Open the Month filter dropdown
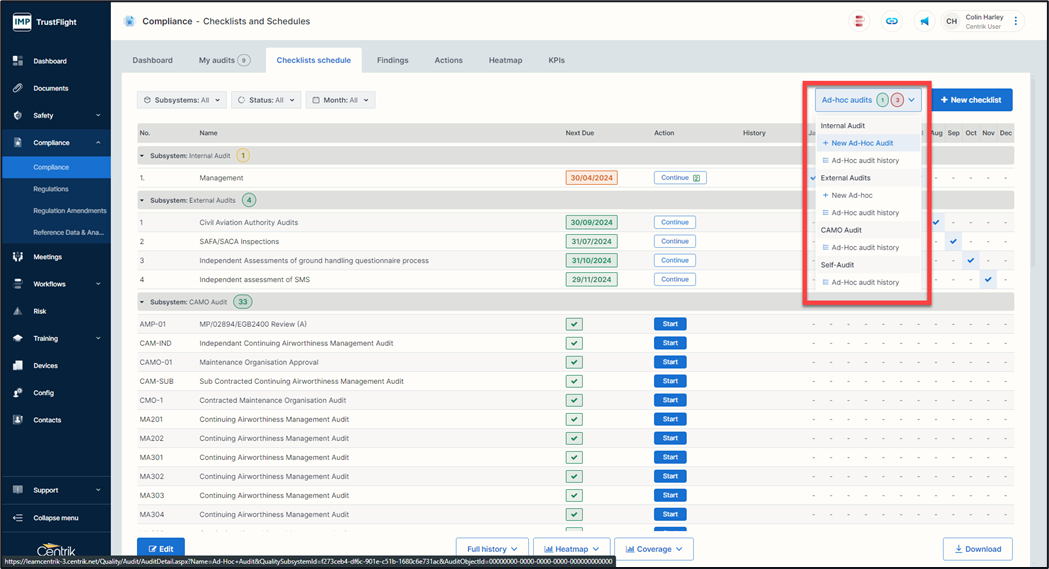 point(340,100)
